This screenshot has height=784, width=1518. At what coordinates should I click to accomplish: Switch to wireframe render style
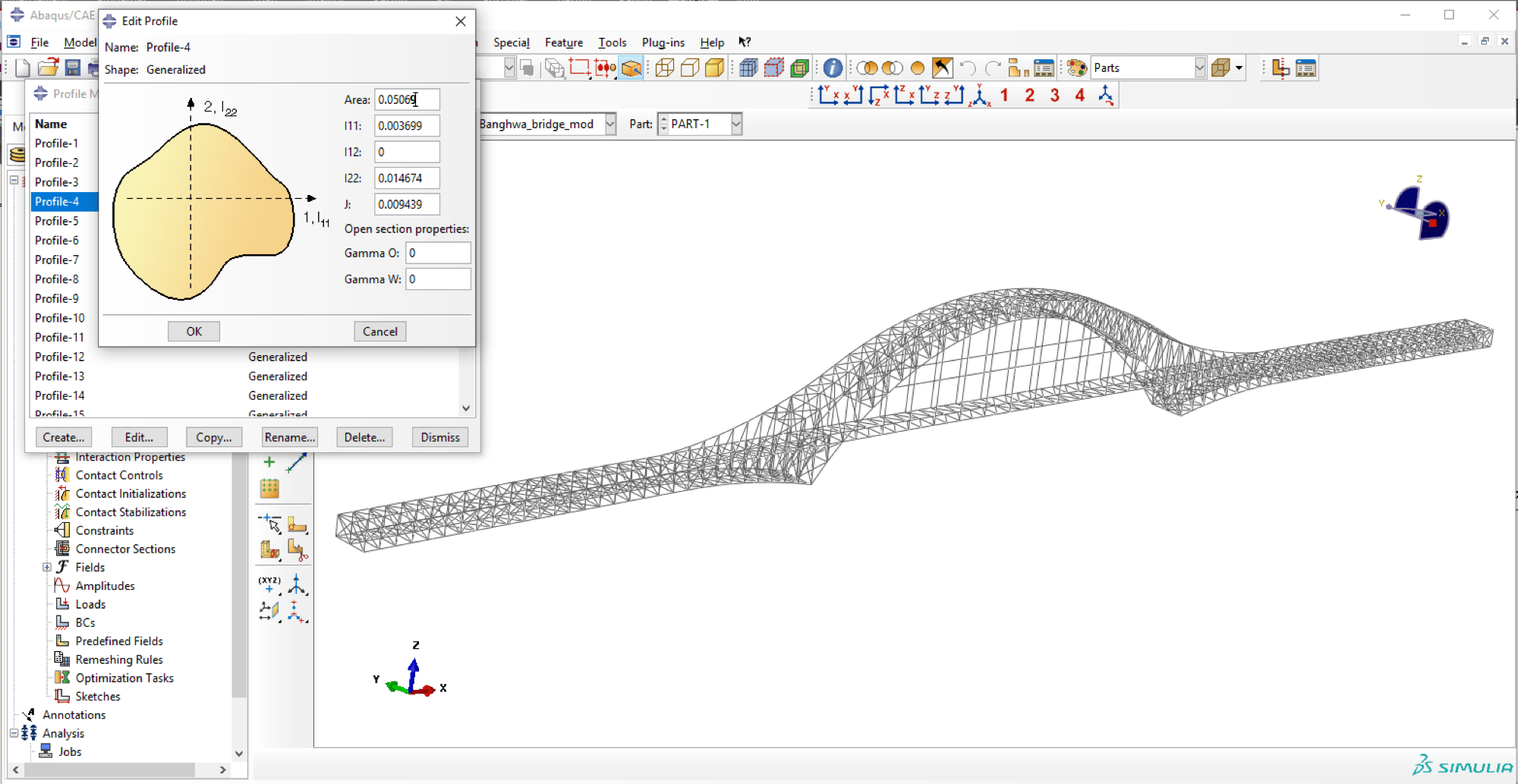pos(665,68)
